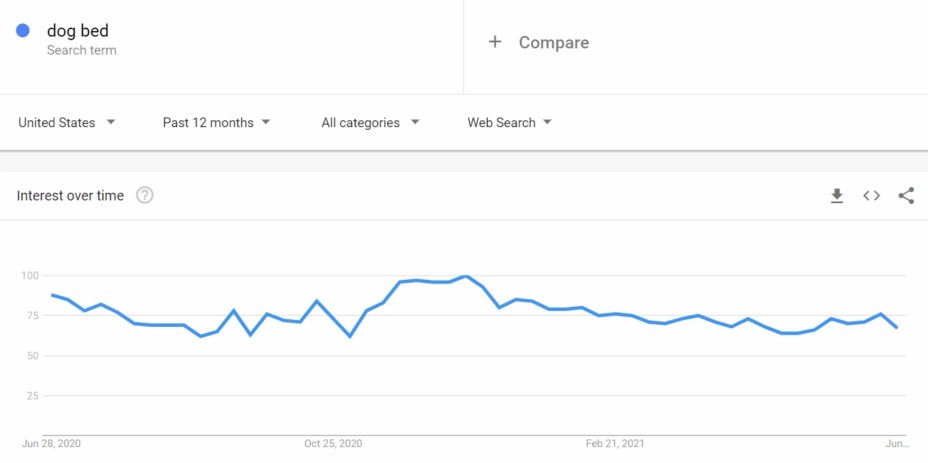Change the Web Search type dropdown
928x463 pixels.
[x=510, y=123]
